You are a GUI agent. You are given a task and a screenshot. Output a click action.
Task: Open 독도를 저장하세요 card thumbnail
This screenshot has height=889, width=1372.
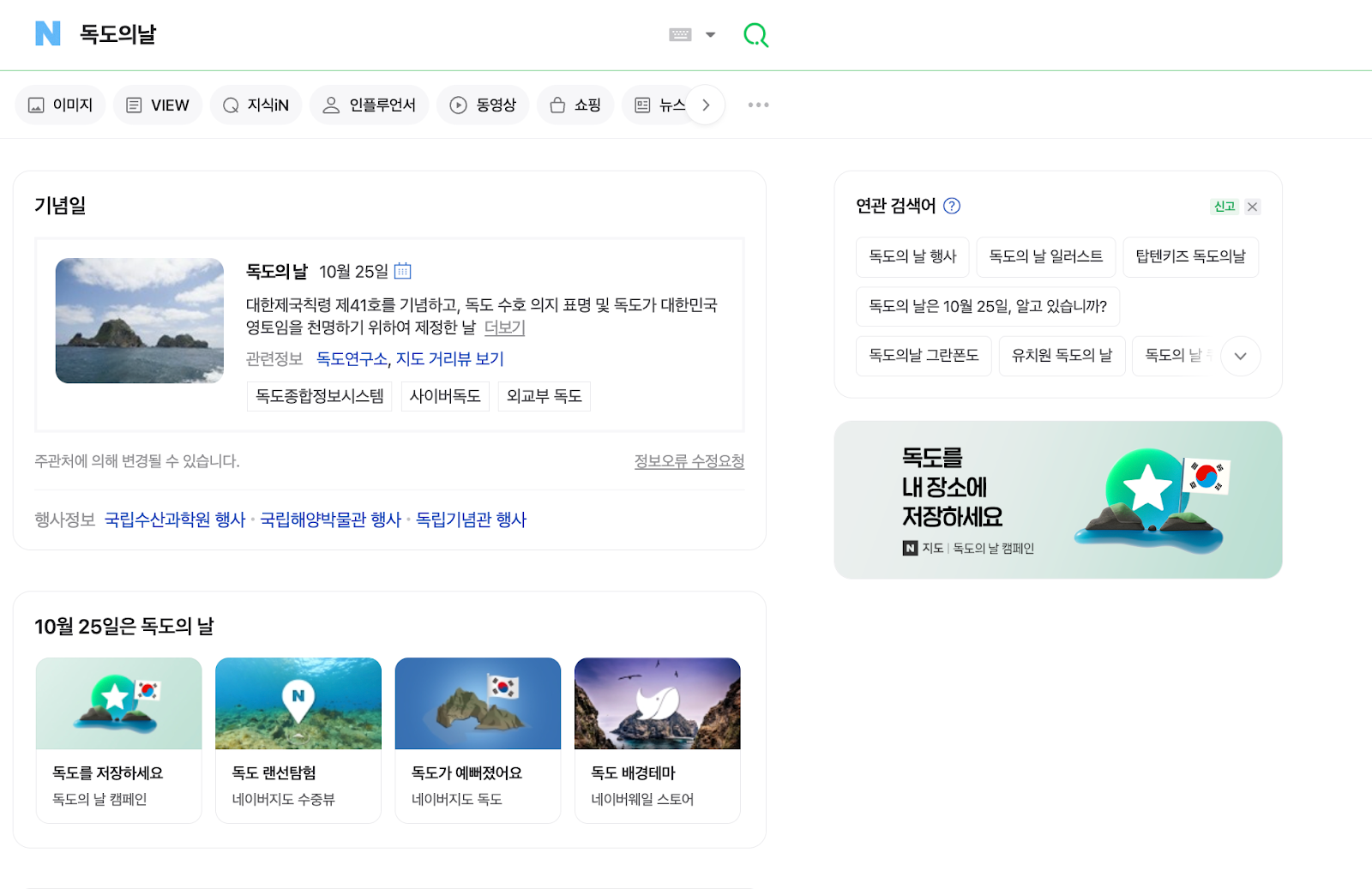pos(119,704)
